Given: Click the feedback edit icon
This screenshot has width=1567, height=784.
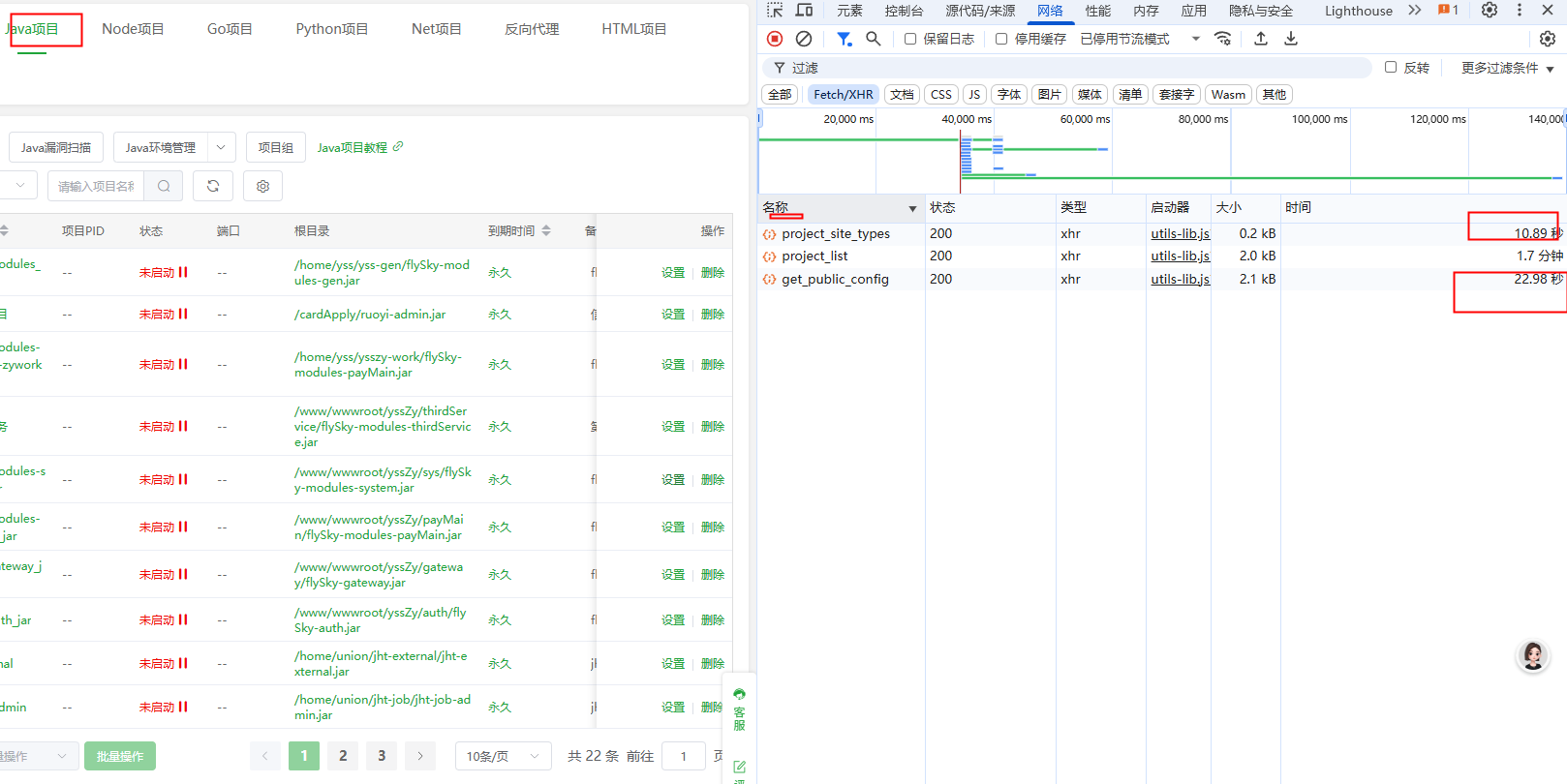Looking at the screenshot, I should pos(739,768).
